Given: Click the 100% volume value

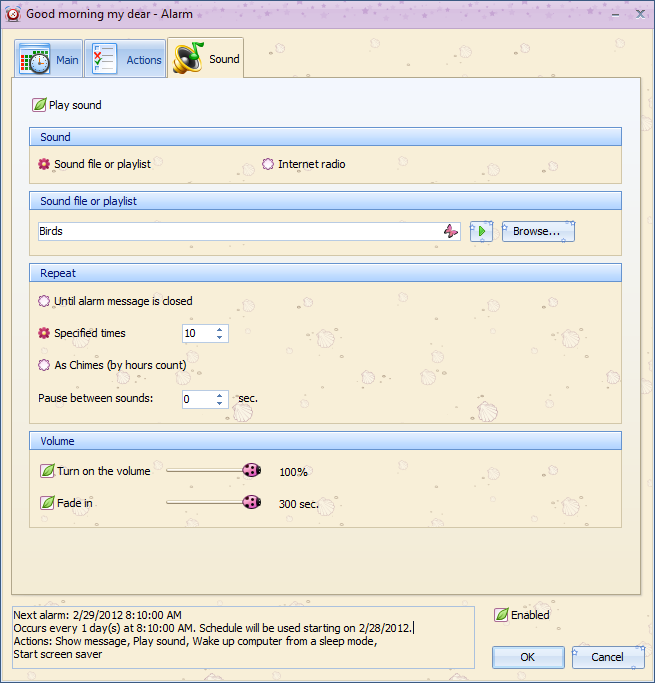Looking at the screenshot, I should [294, 472].
